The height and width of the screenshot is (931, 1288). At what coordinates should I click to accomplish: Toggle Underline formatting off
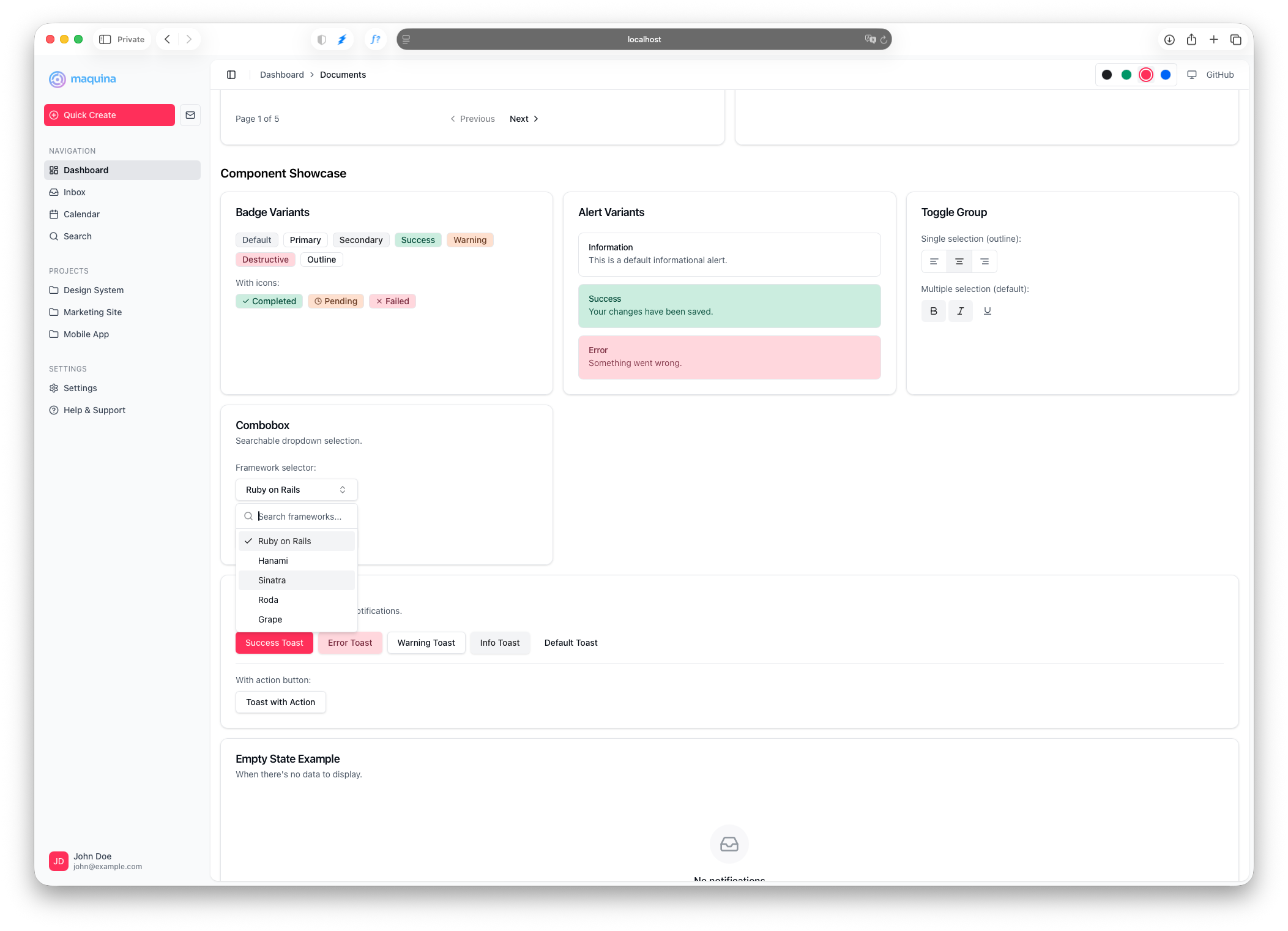point(987,311)
